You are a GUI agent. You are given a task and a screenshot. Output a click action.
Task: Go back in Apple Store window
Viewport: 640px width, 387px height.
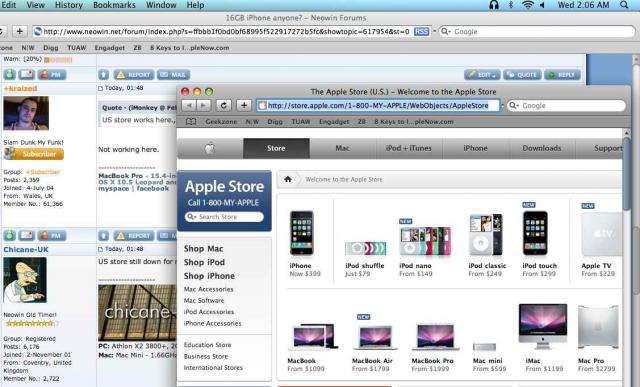tap(189, 105)
